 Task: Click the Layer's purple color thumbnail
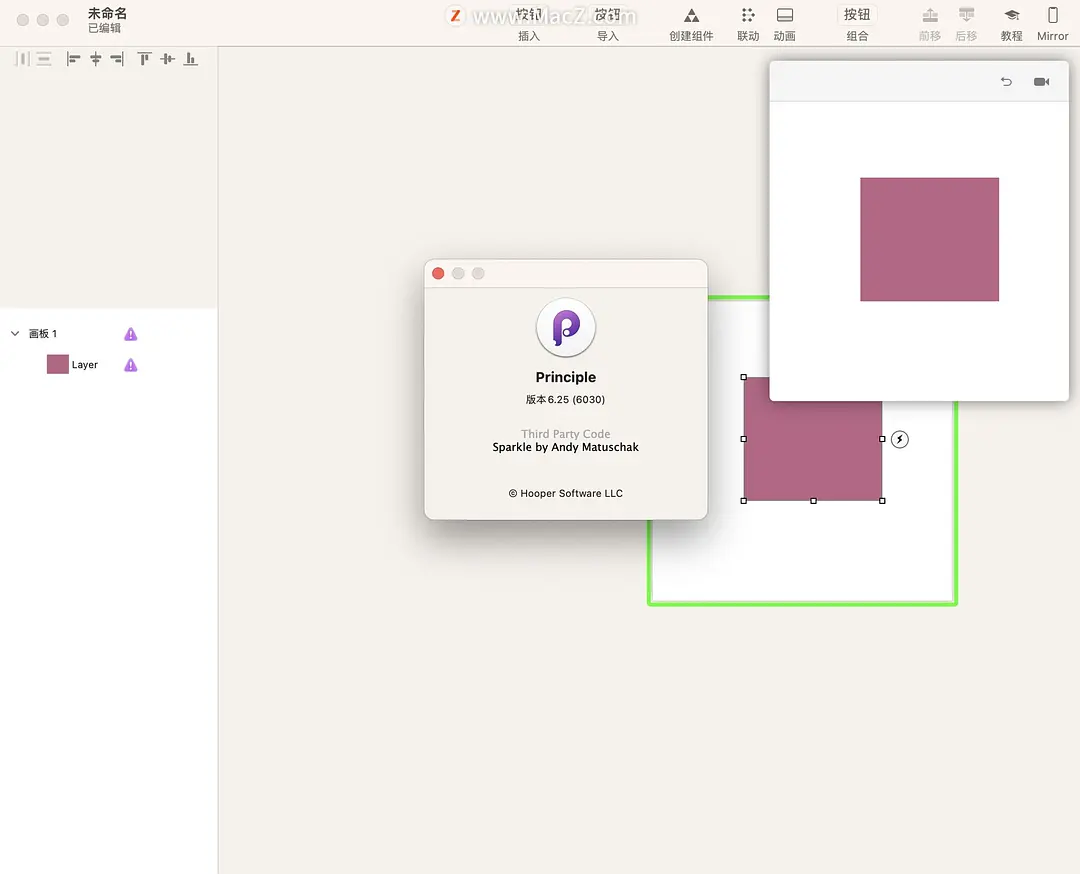coord(58,364)
